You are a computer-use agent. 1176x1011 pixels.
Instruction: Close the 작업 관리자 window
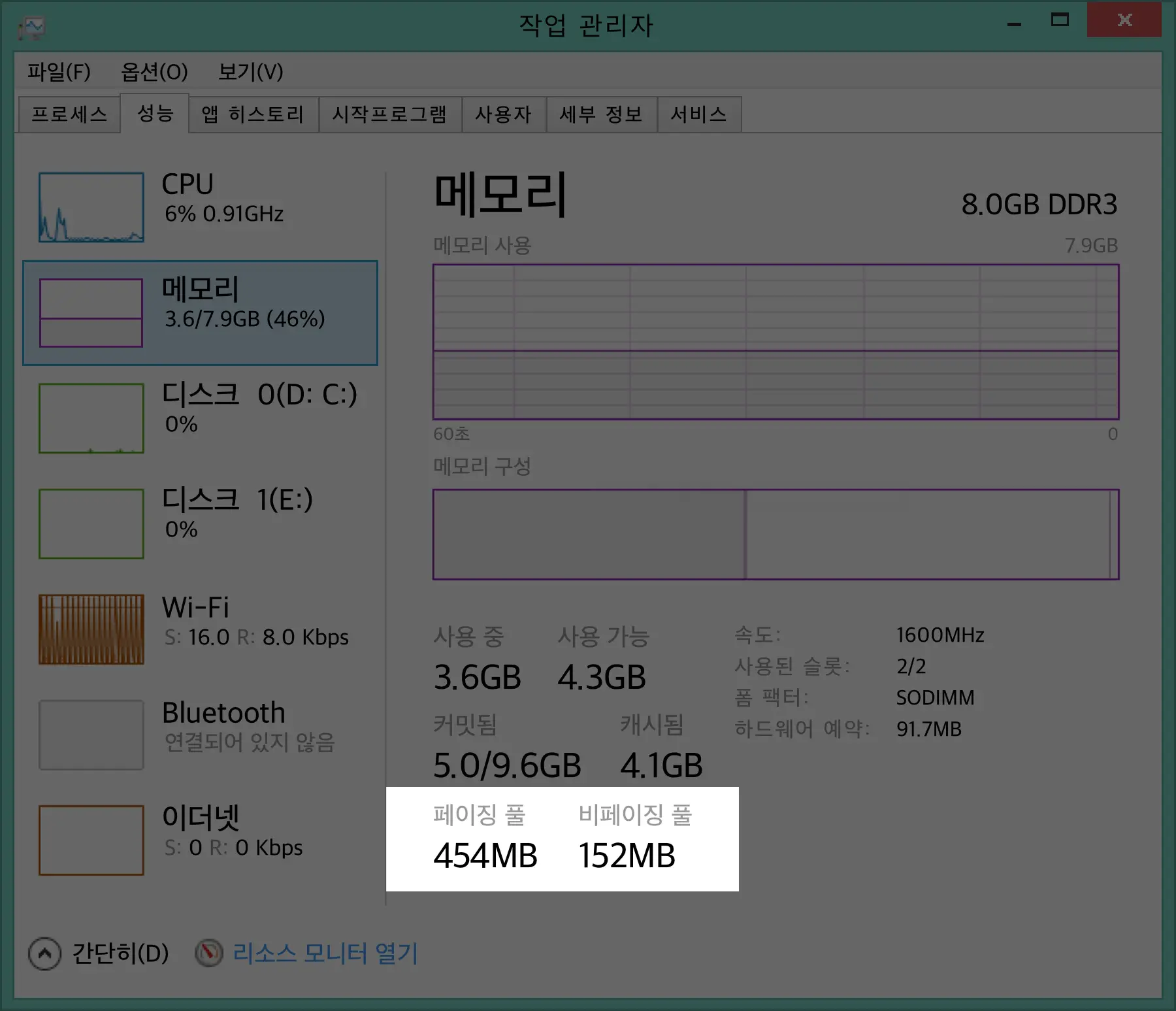pyautogui.click(x=1124, y=20)
